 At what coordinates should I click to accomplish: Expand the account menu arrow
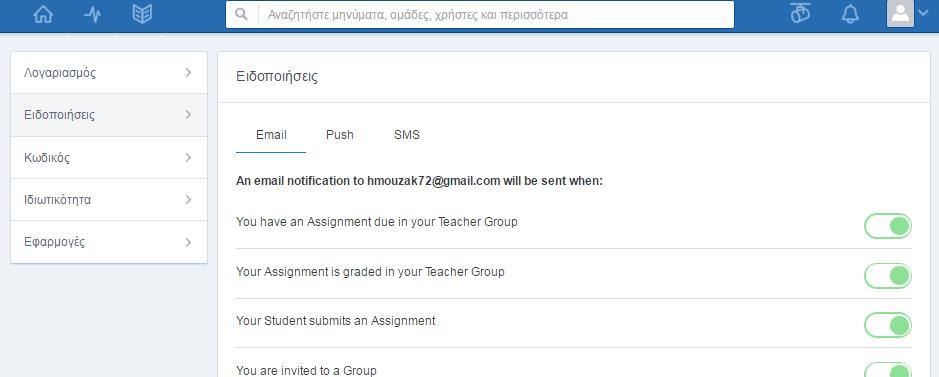pos(922,13)
